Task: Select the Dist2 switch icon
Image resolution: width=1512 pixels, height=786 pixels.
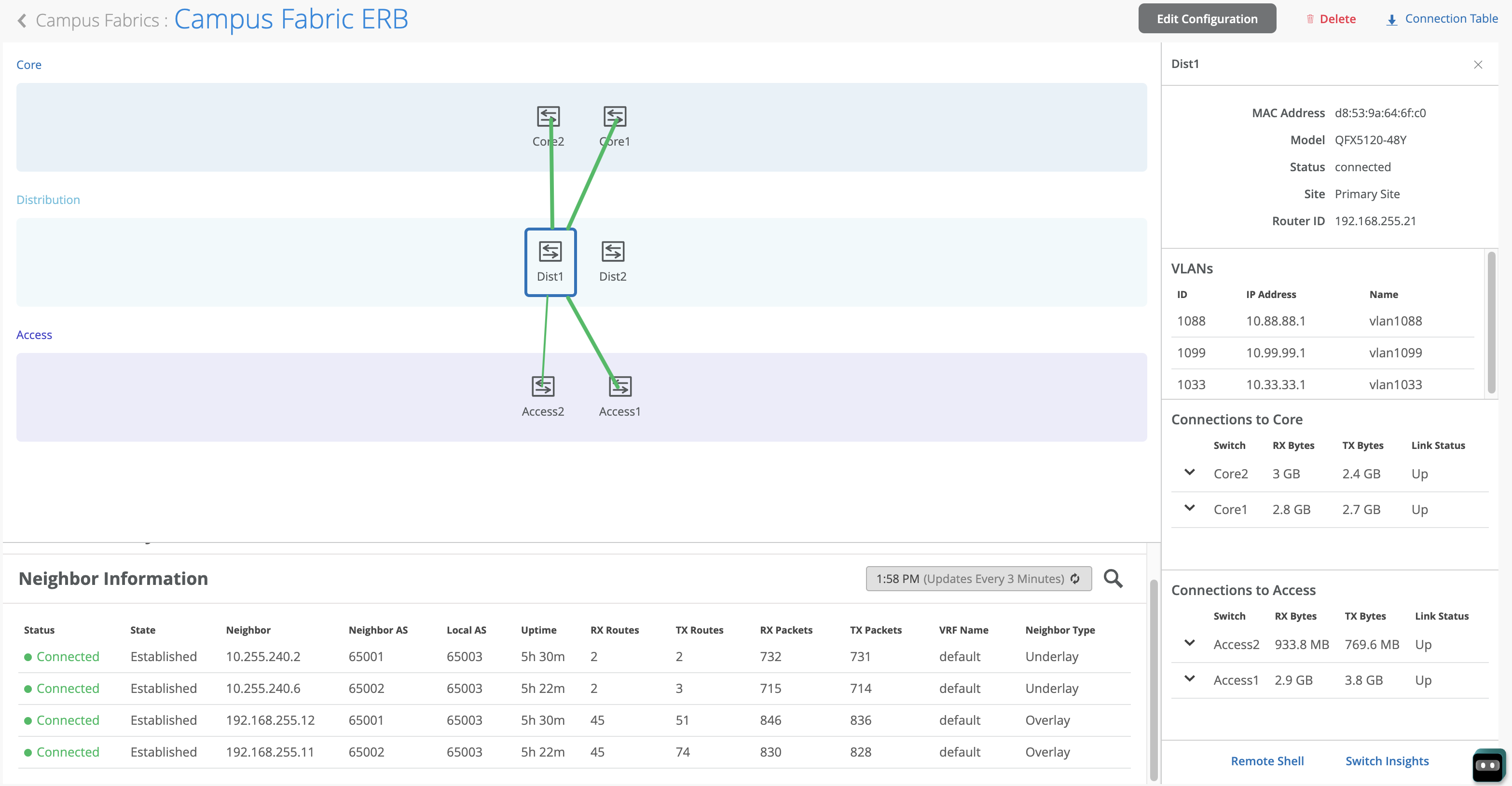Action: (613, 252)
